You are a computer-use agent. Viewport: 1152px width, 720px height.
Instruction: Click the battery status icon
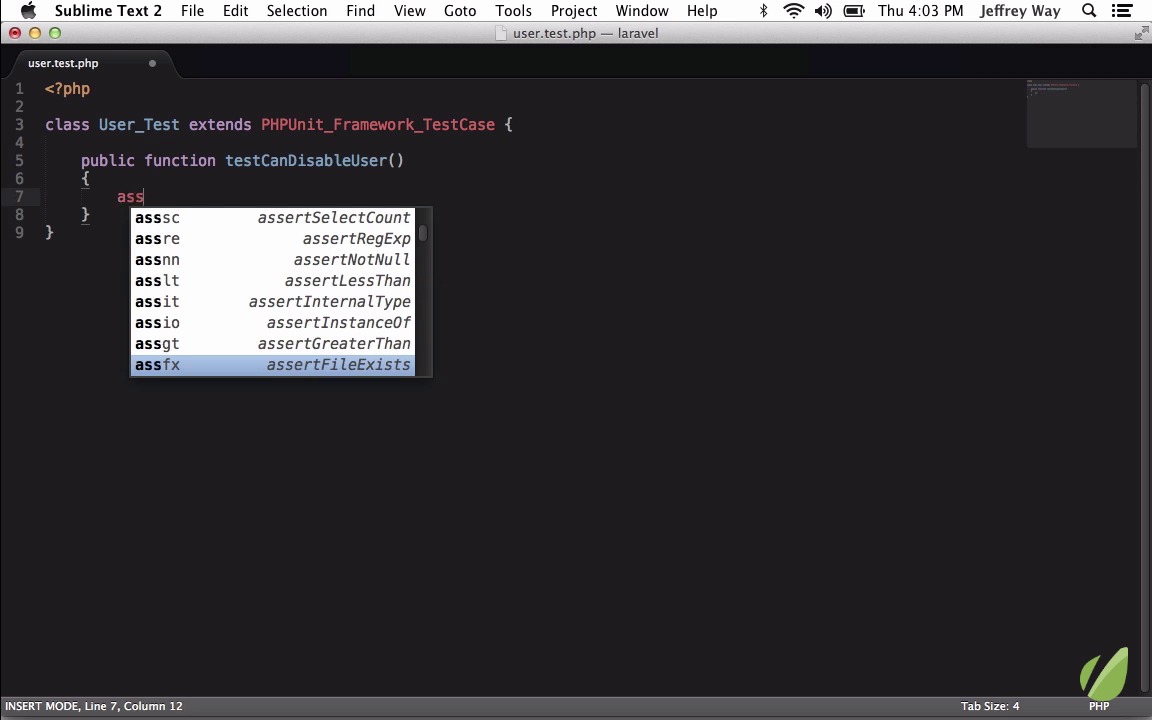(x=854, y=11)
